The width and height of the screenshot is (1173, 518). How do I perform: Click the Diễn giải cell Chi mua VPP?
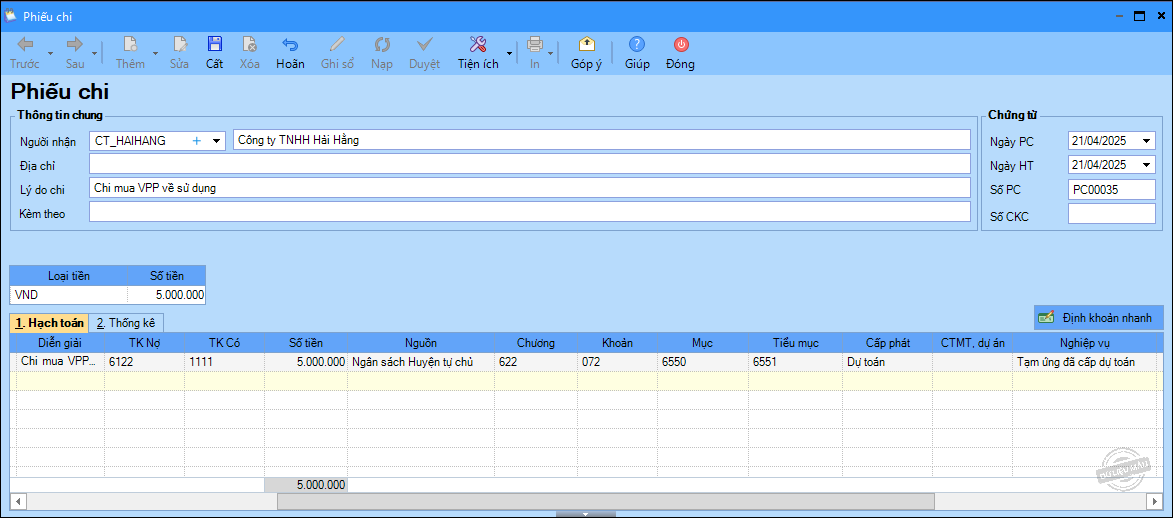(60, 362)
